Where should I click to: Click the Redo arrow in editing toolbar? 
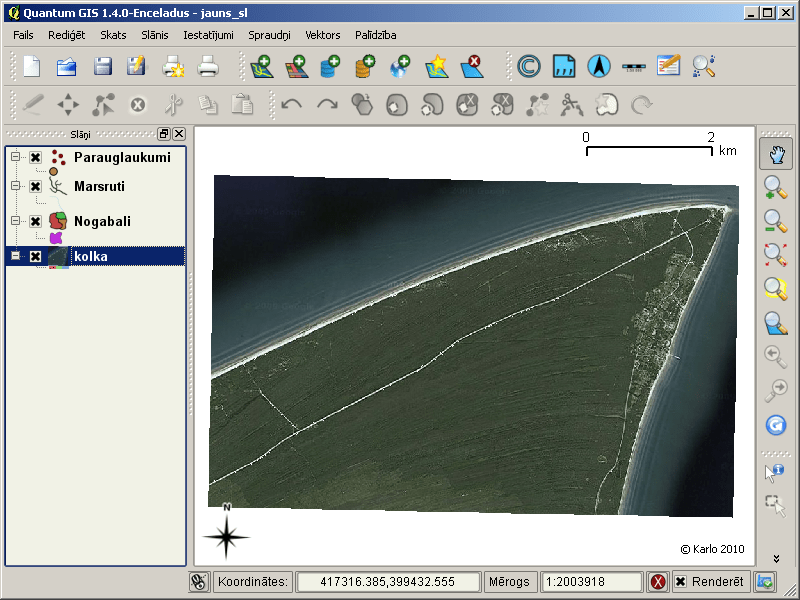(x=327, y=105)
